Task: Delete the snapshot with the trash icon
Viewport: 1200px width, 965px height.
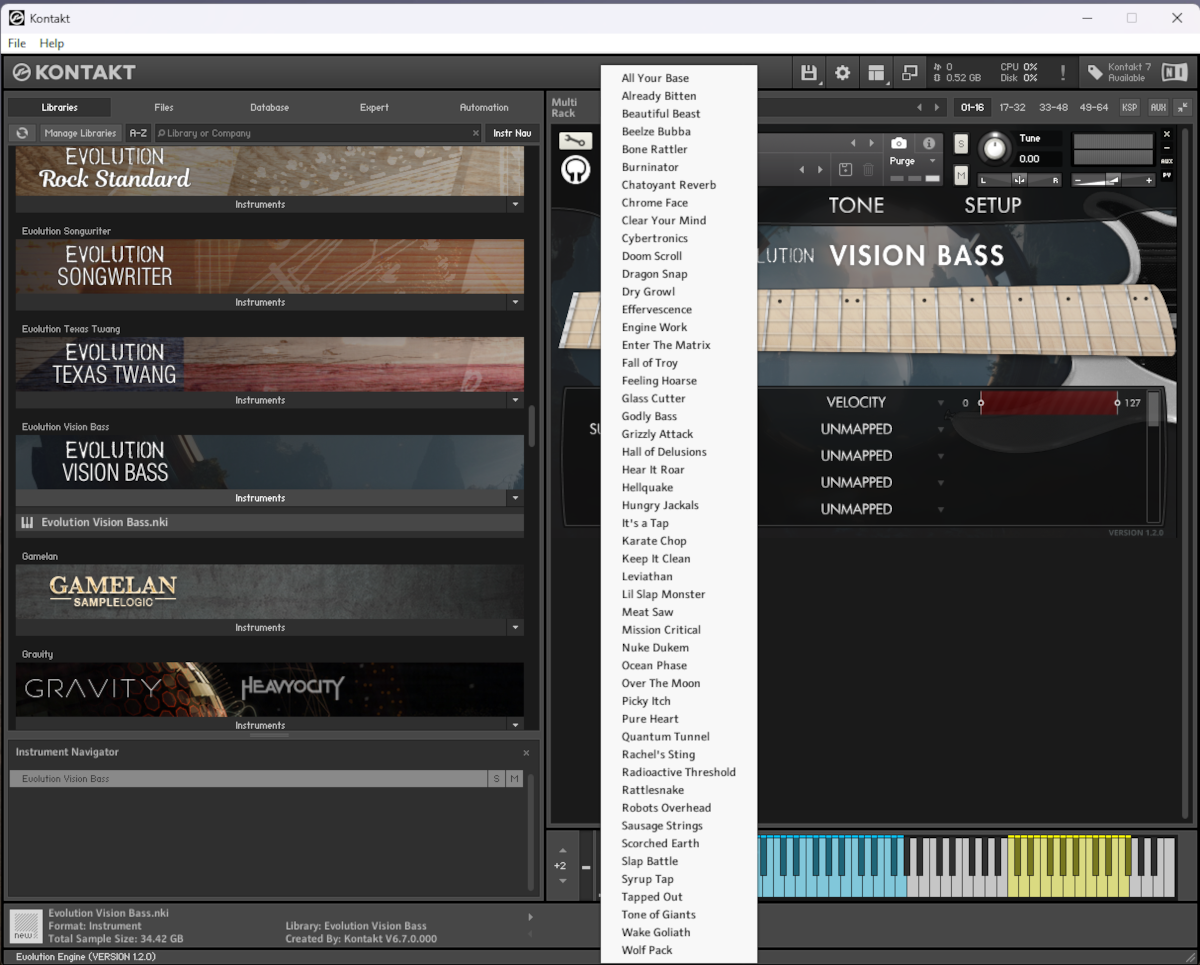Action: 868,170
